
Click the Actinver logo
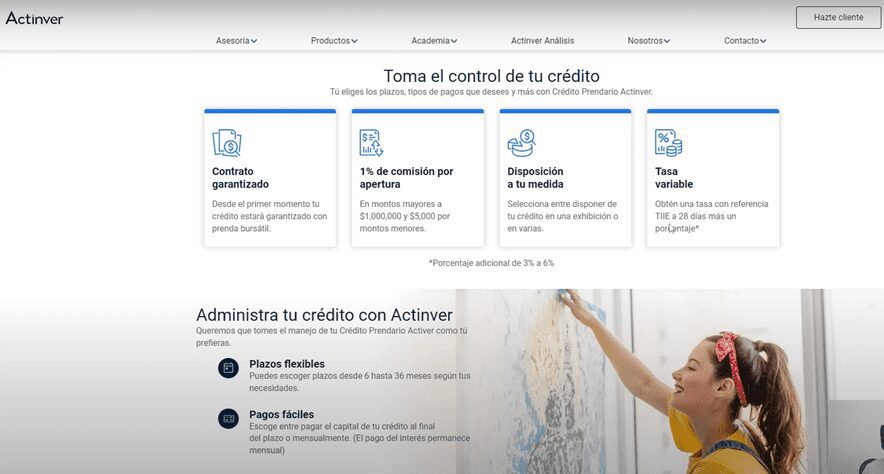34,17
